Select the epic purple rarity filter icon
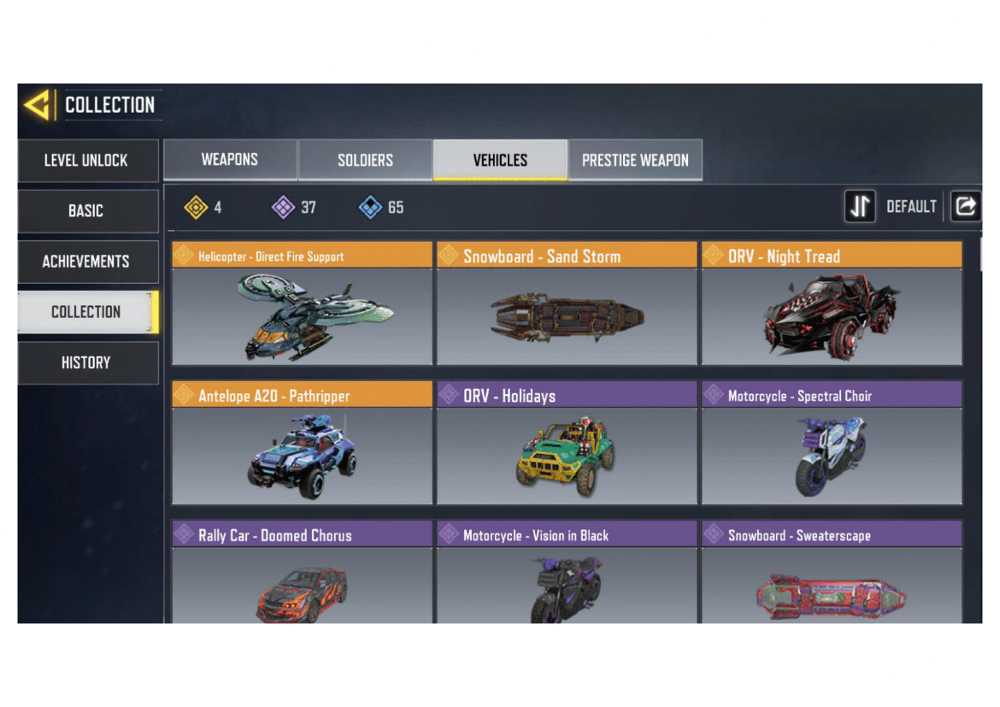This screenshot has height=707, width=1000. point(283,207)
